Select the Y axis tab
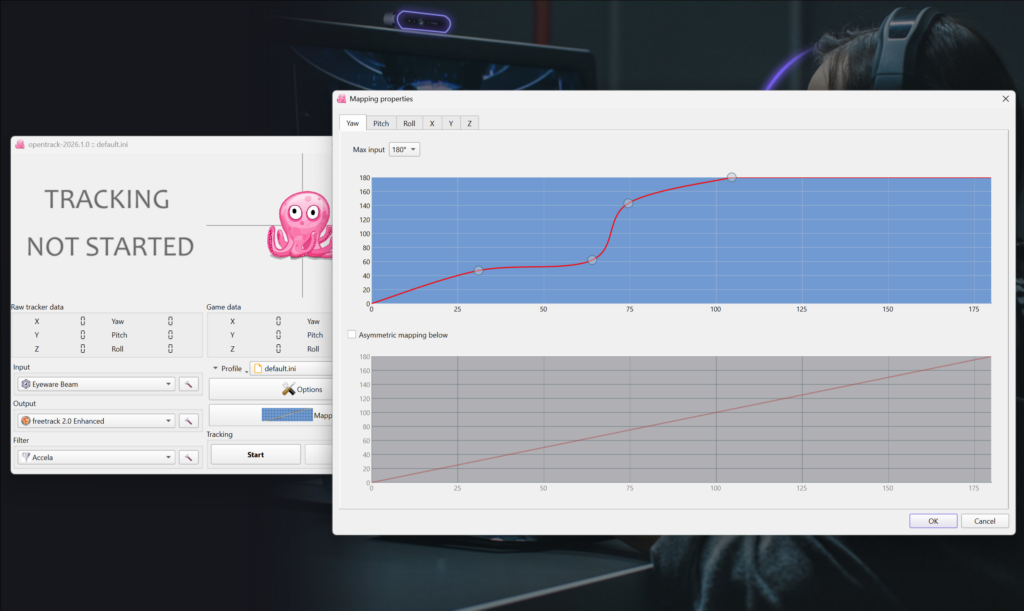 451,123
